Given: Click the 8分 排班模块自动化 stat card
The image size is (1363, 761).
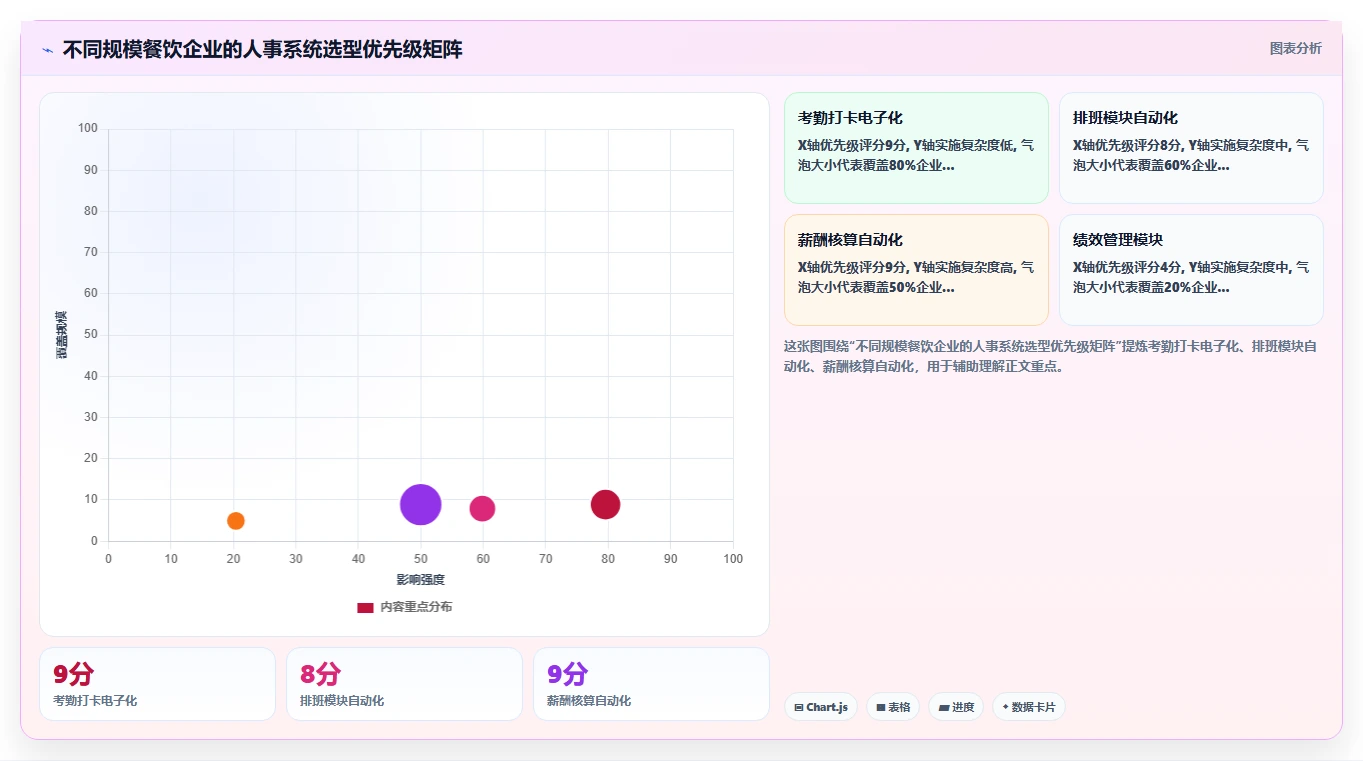Looking at the screenshot, I should pyautogui.click(x=404, y=684).
